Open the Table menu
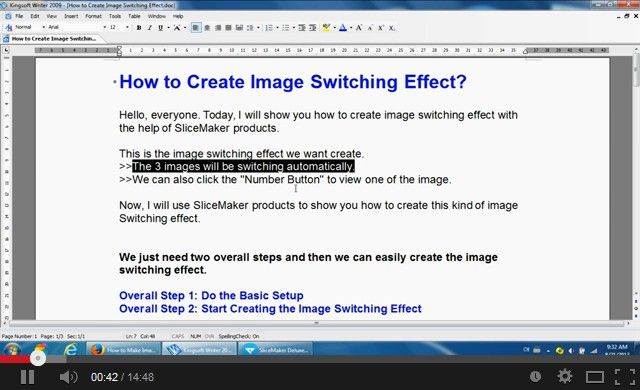Screen dimensions: 640x390 point(134,16)
